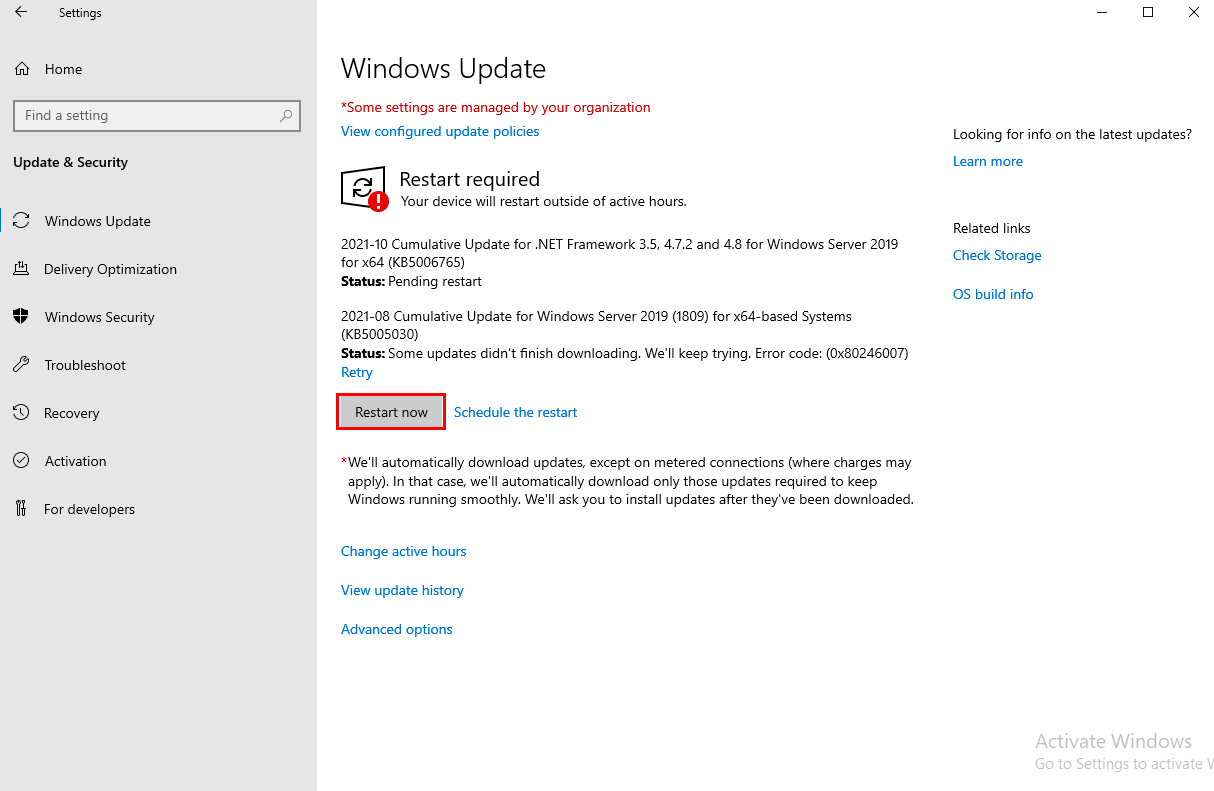Click the Recovery clock icon

coord(21,413)
